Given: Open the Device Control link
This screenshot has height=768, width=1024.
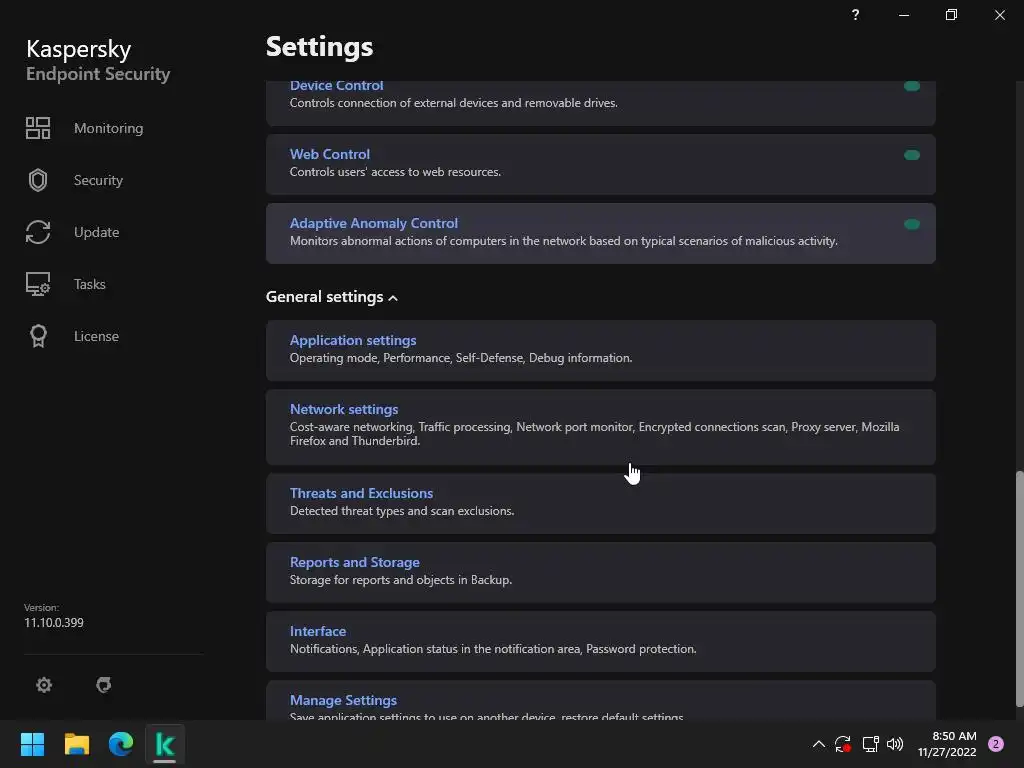Looking at the screenshot, I should pos(336,86).
